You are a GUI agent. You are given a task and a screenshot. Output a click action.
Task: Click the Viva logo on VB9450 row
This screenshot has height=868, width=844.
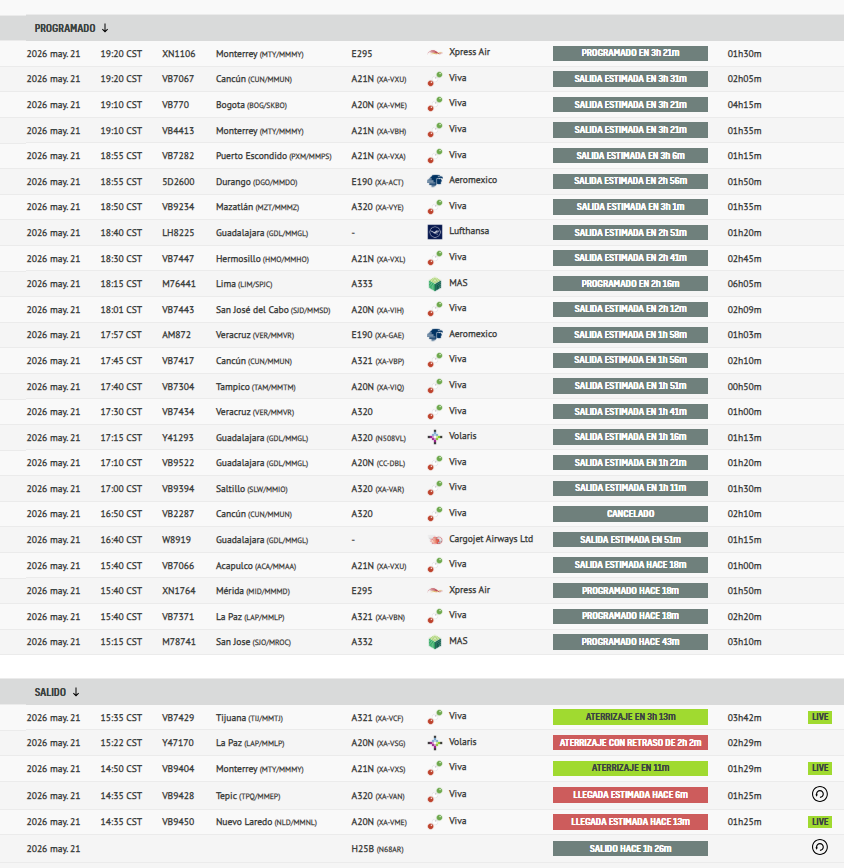point(435,822)
